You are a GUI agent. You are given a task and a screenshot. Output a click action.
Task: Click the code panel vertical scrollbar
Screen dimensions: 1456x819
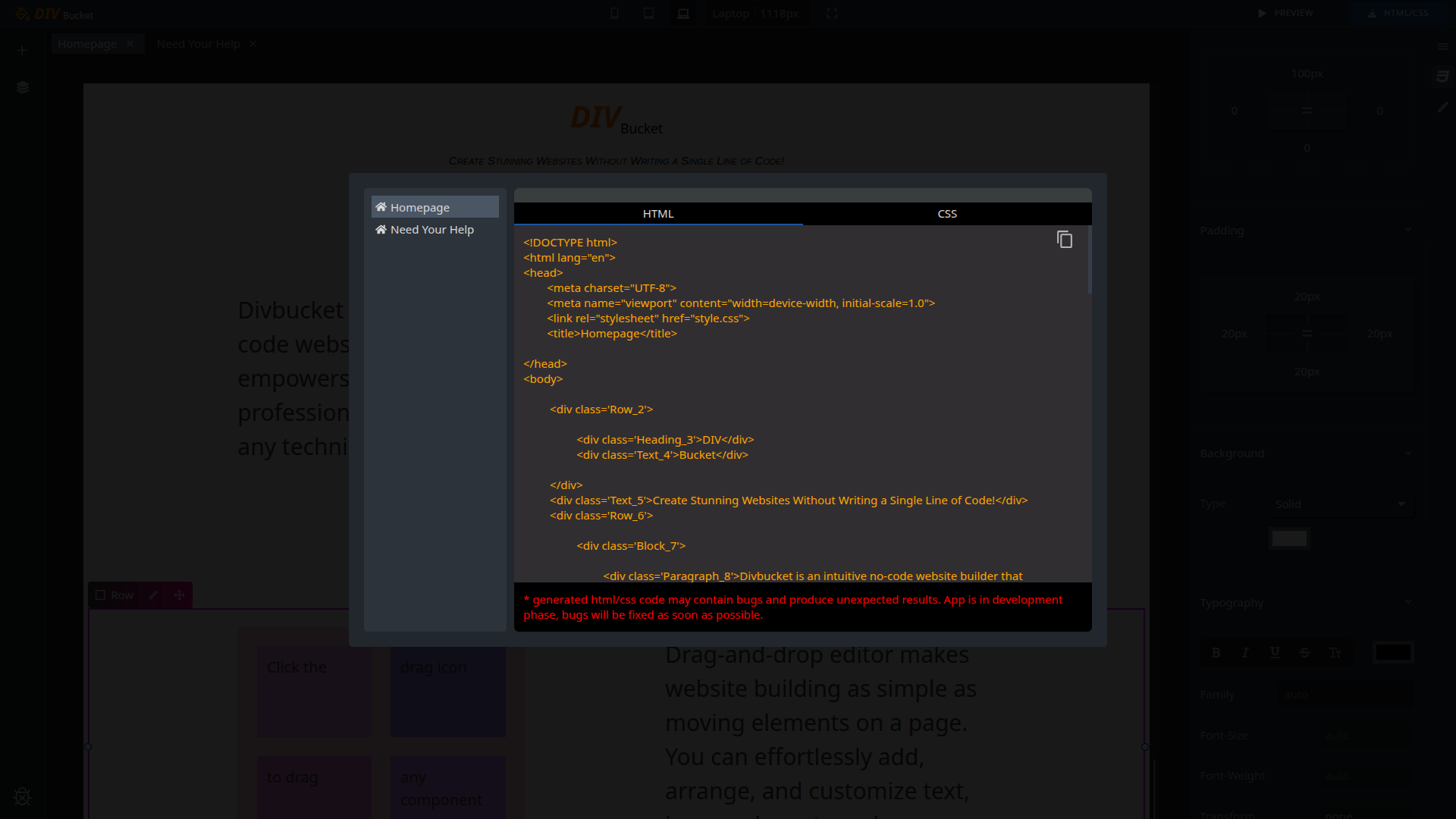1090,259
